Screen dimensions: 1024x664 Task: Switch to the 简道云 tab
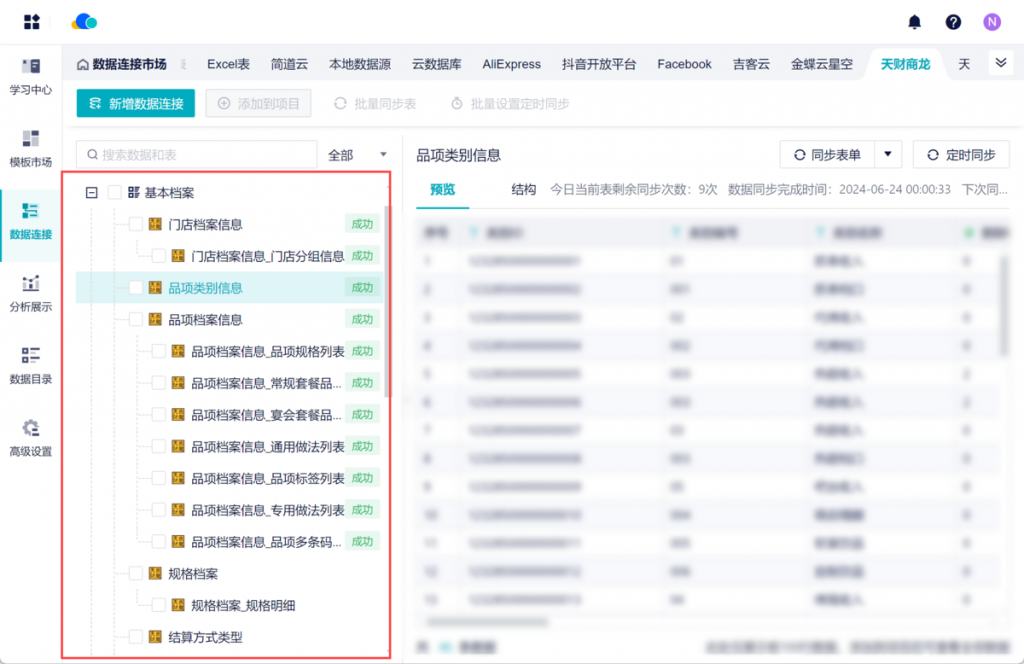[x=289, y=64]
